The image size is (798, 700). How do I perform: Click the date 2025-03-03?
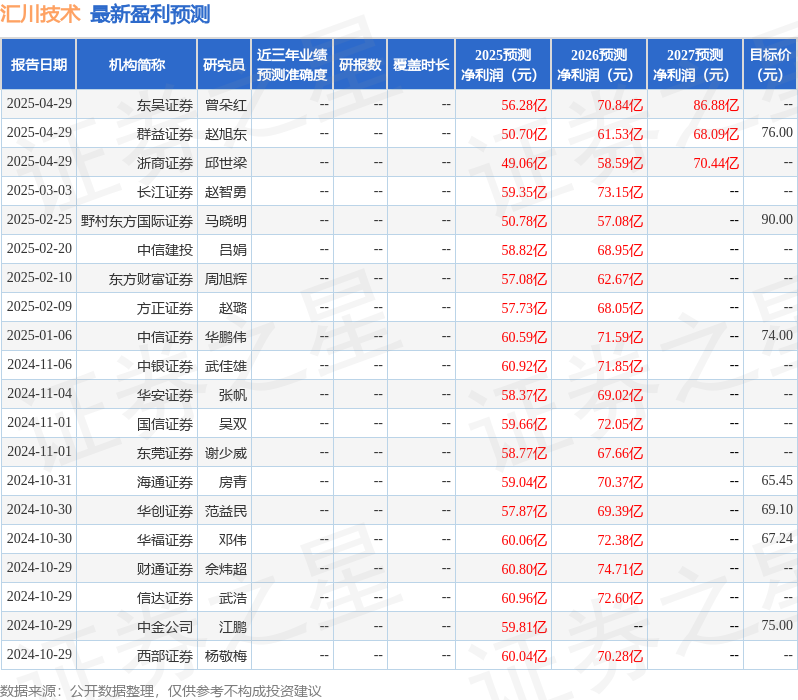[40, 190]
